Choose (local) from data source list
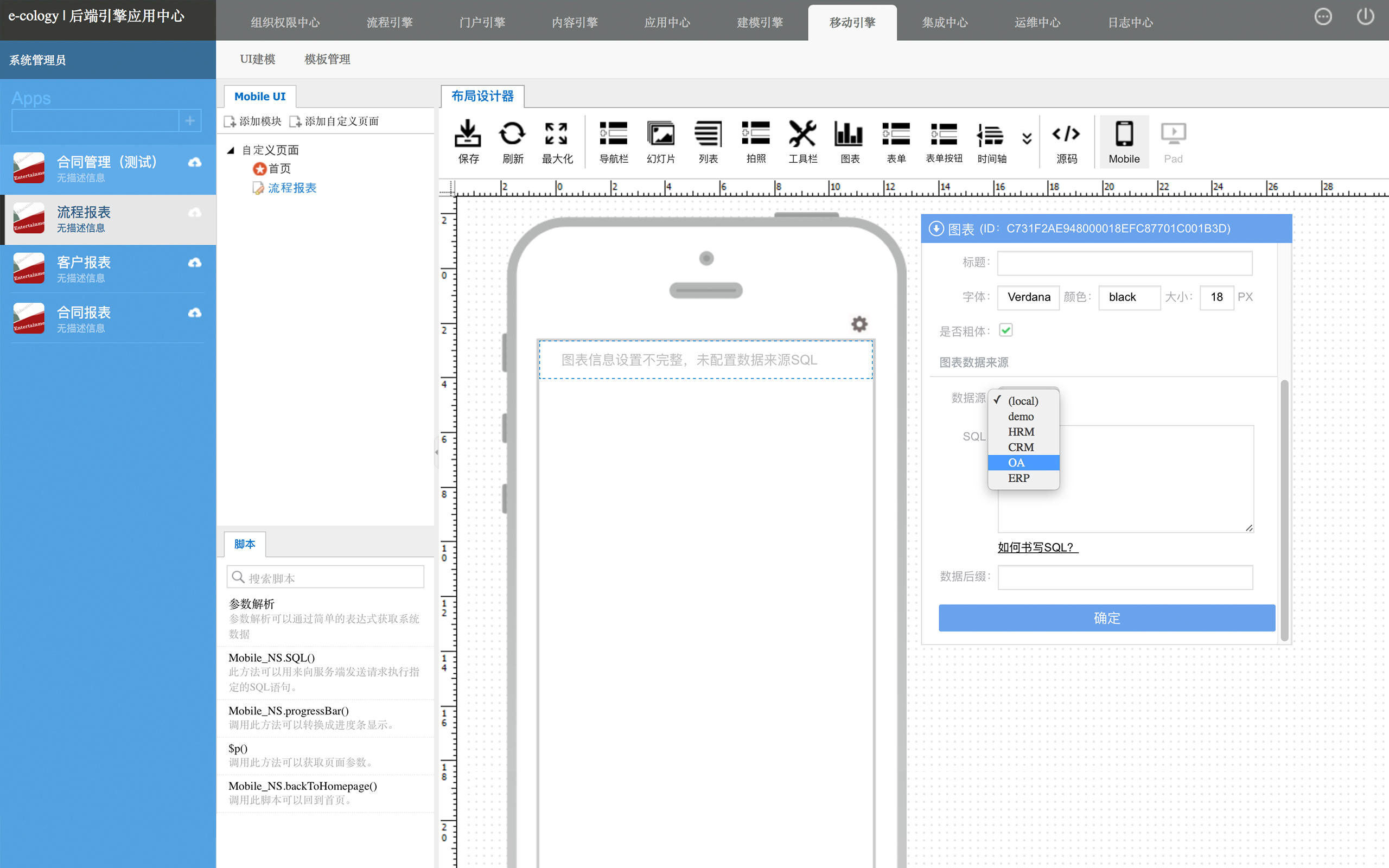Screen dimensions: 1389x868 click(x=1023, y=401)
